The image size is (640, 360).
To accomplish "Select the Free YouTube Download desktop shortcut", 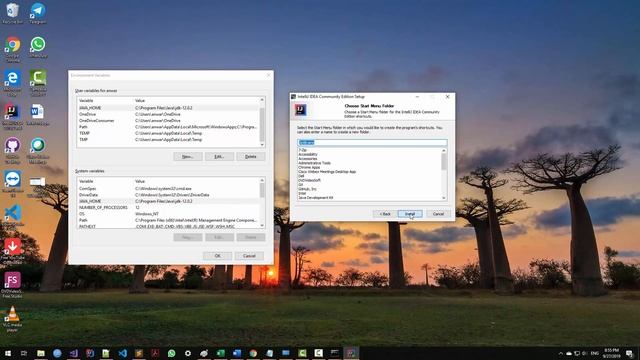I will pos(12,251).
